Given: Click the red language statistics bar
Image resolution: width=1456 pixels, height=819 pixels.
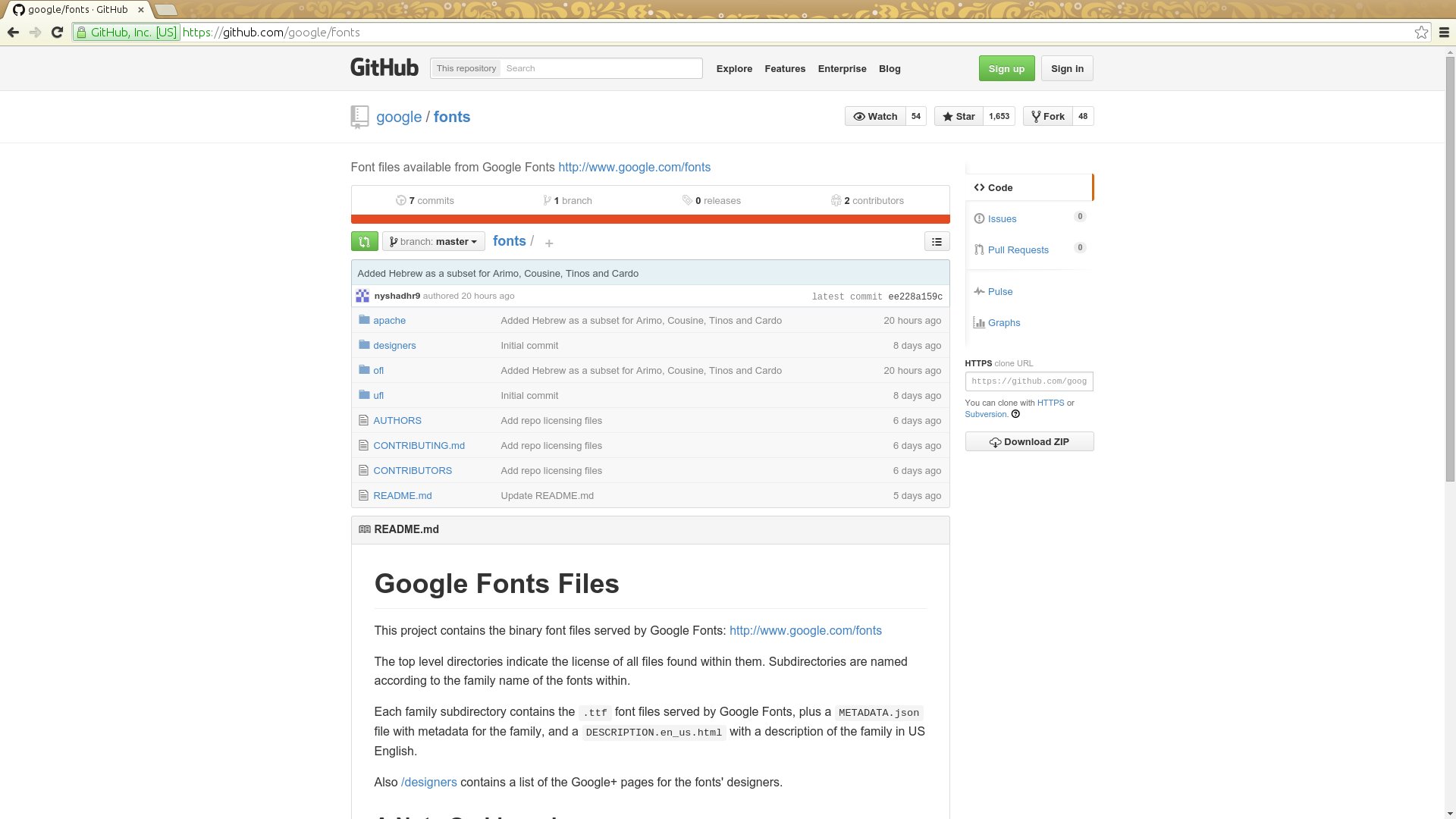Looking at the screenshot, I should [650, 219].
